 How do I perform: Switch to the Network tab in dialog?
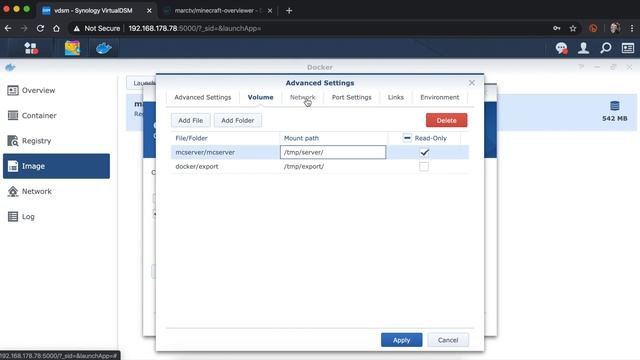(x=302, y=98)
